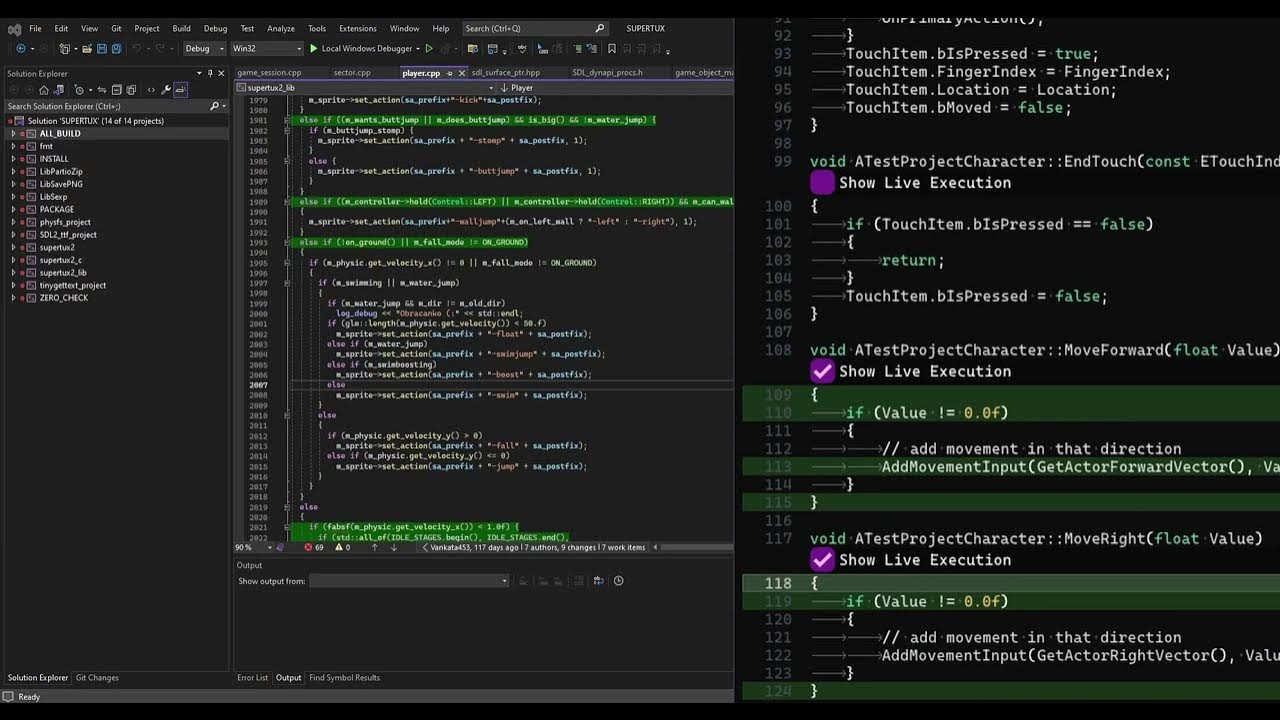Switch to game_session.cpp tab
The width and height of the screenshot is (1280, 720).
(269, 73)
